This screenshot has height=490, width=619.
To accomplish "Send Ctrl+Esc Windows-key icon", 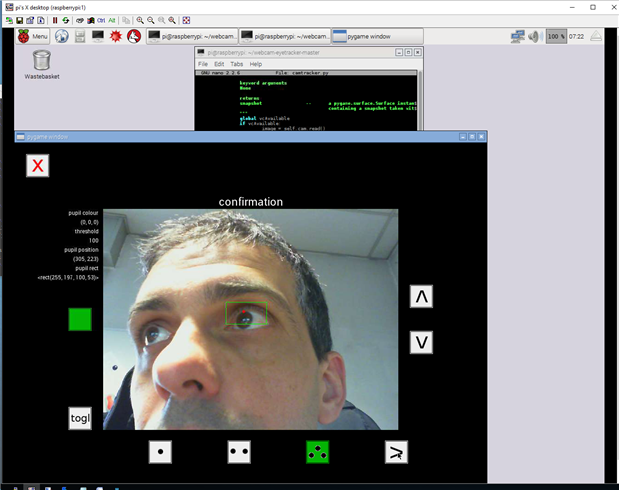I will pos(90,20).
